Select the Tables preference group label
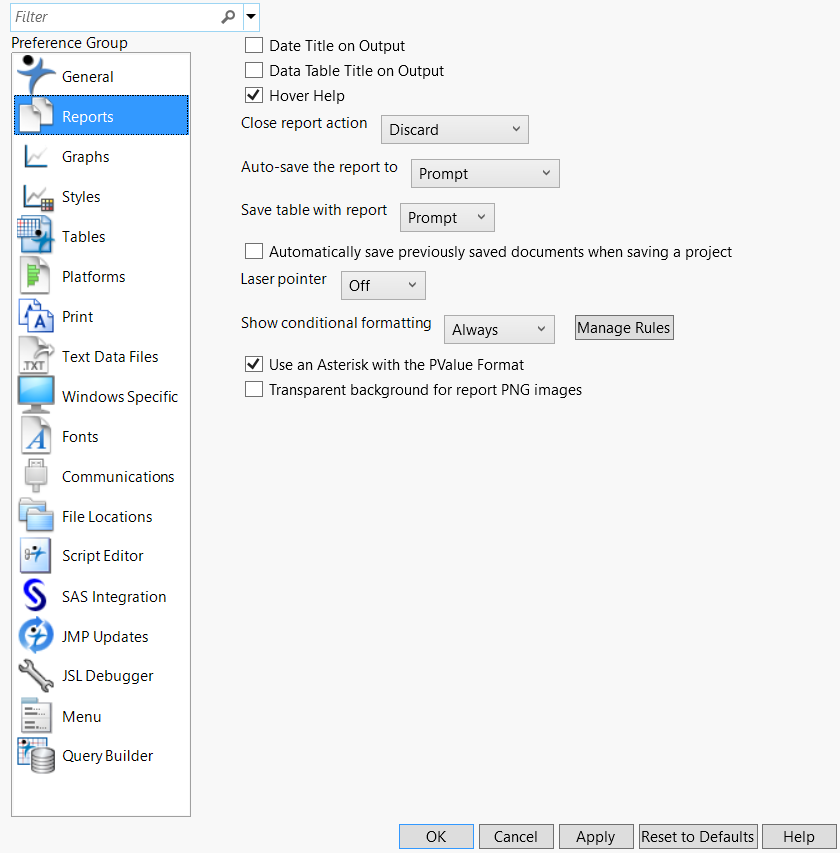This screenshot has height=853, width=840. [x=83, y=237]
